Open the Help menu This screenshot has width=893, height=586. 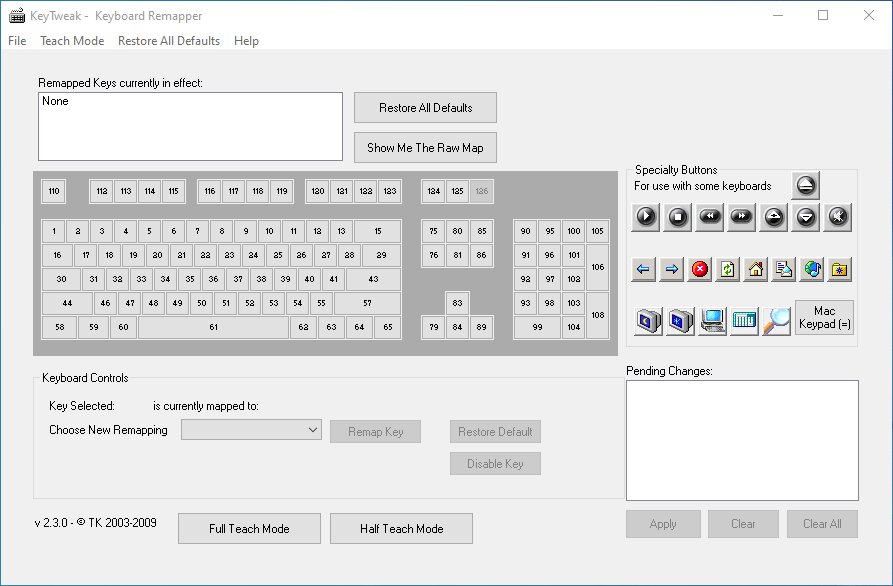tap(246, 41)
